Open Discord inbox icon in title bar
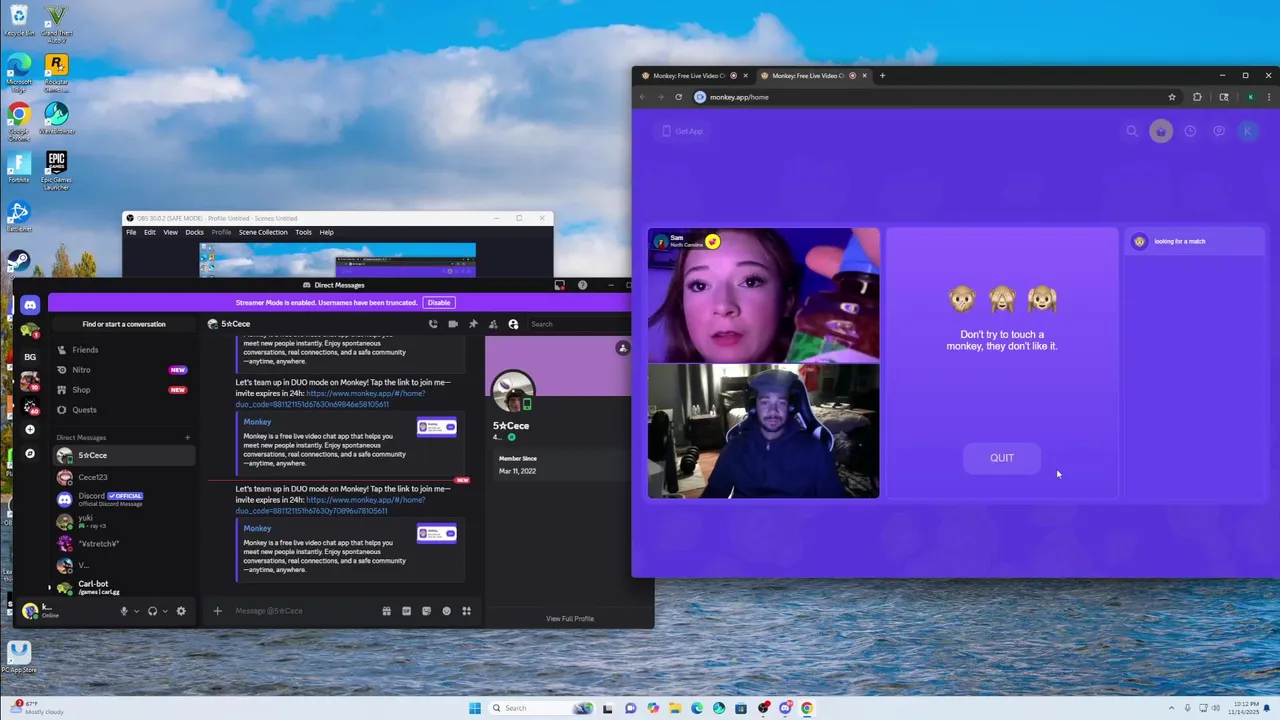The height and width of the screenshot is (720, 1280). pyautogui.click(x=559, y=285)
